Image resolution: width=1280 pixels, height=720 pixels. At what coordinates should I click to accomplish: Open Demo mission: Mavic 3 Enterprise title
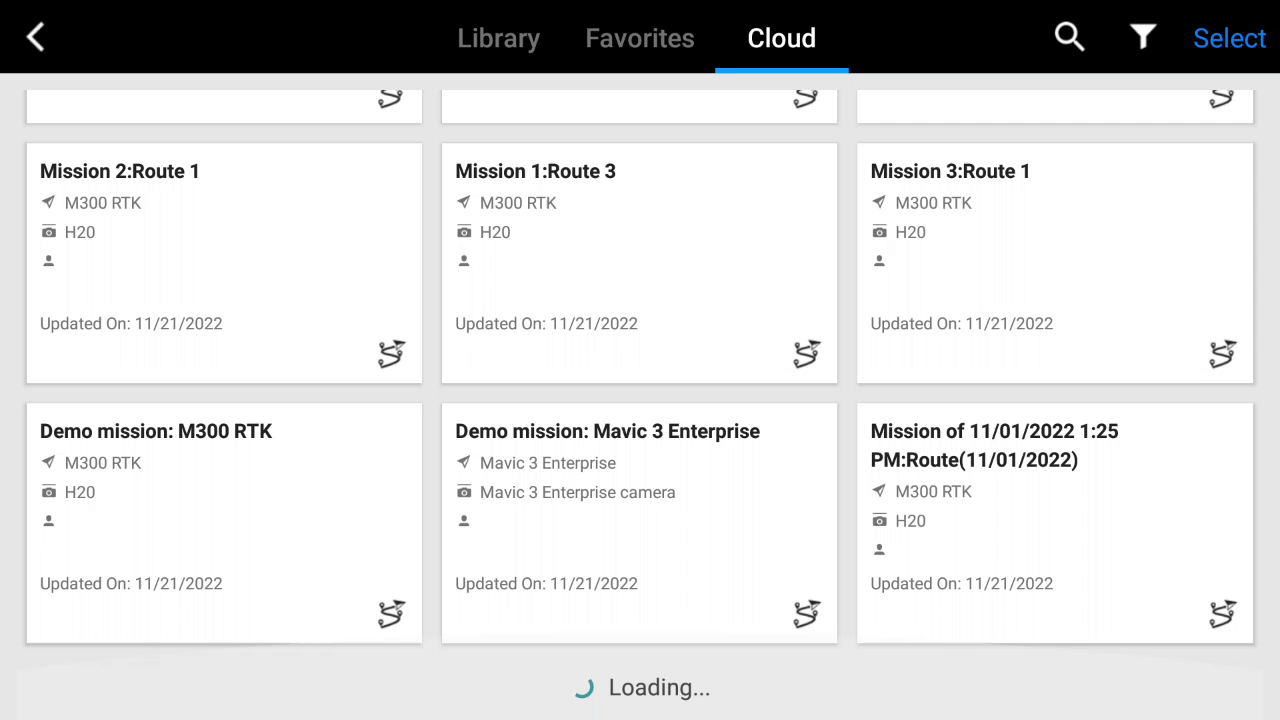(x=607, y=431)
